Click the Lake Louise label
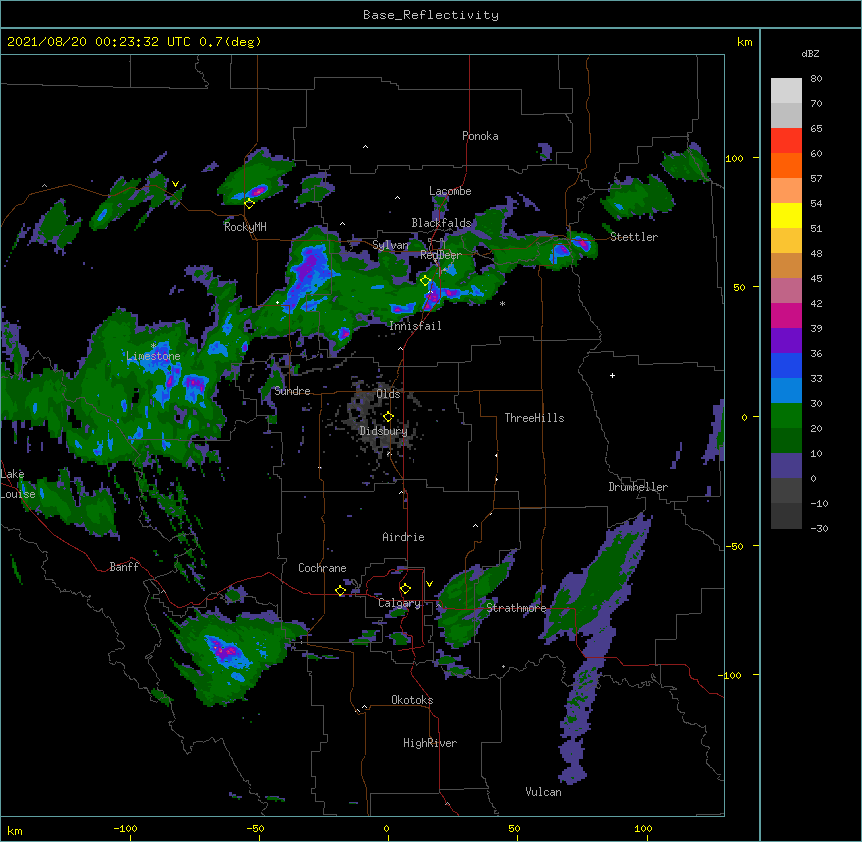 click(x=18, y=484)
